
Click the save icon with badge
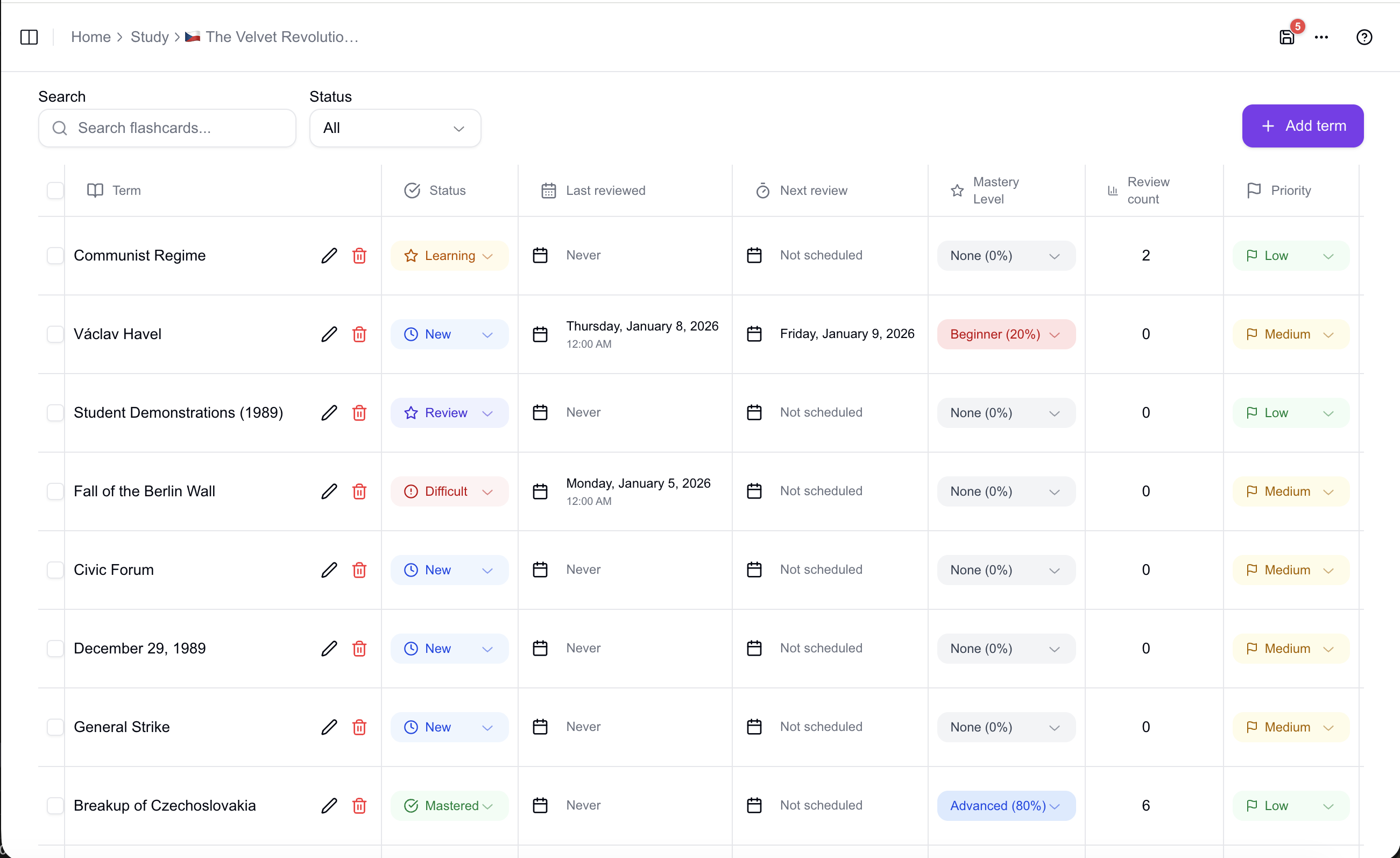1286,37
